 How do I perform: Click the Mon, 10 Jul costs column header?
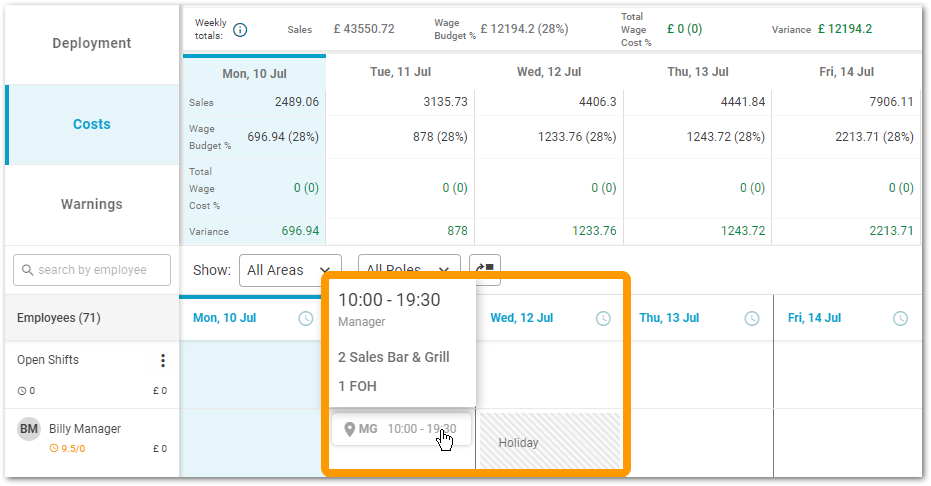pyautogui.click(x=253, y=72)
